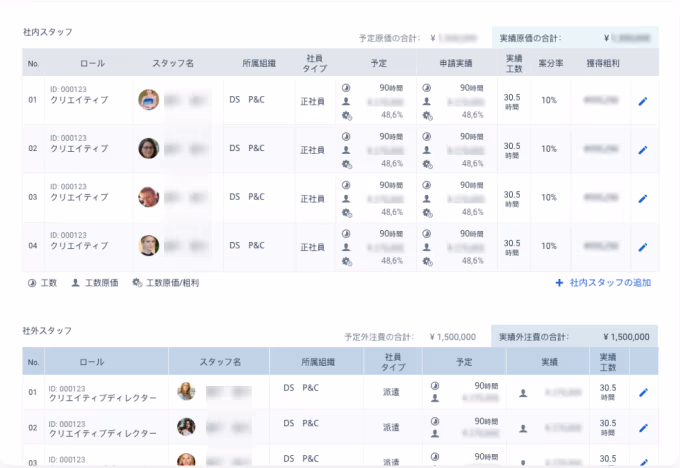Click 派遣 cell in external row 02
Screen dimensions: 680x468
[391, 428]
